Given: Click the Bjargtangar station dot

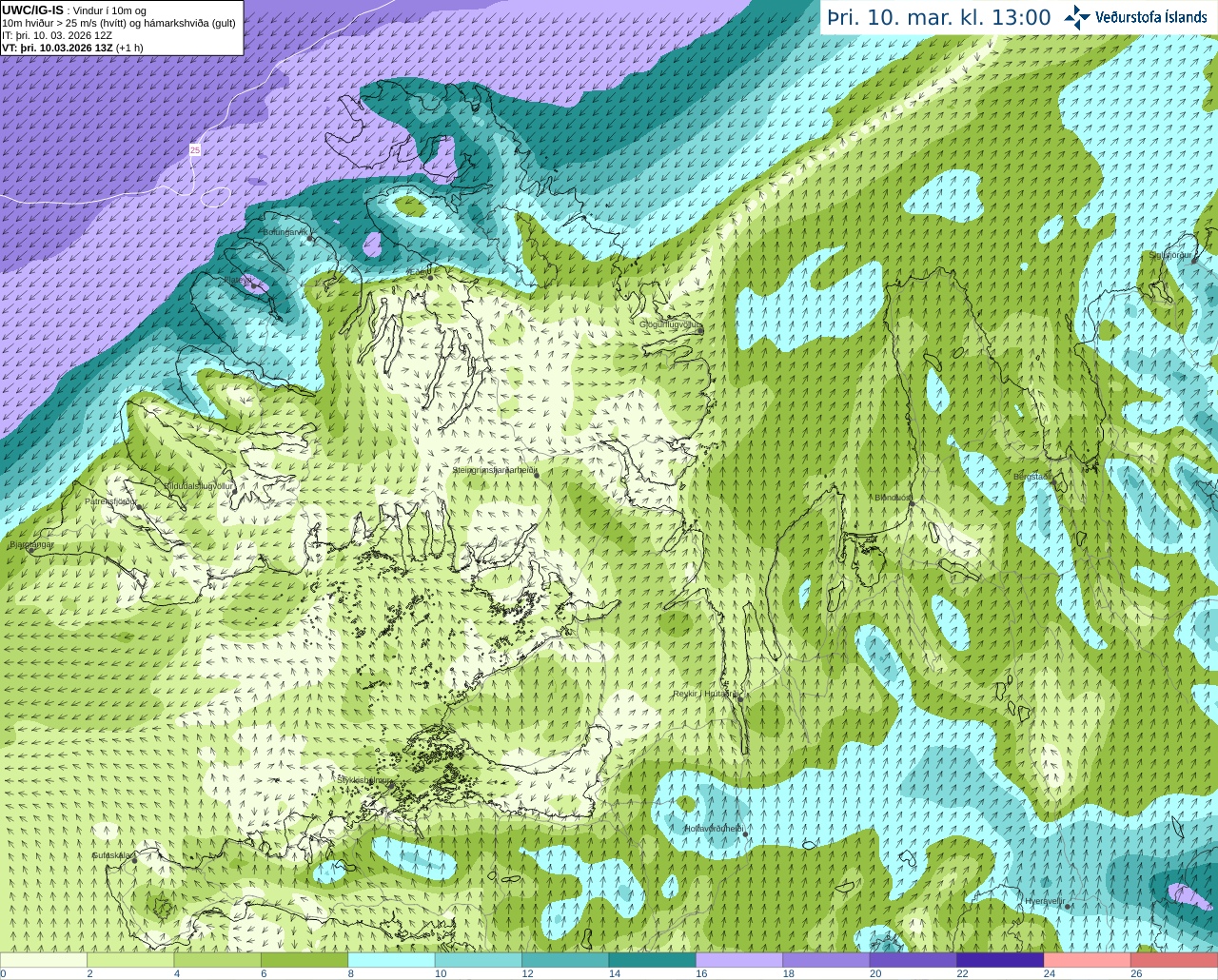Looking at the screenshot, I should click(31, 550).
